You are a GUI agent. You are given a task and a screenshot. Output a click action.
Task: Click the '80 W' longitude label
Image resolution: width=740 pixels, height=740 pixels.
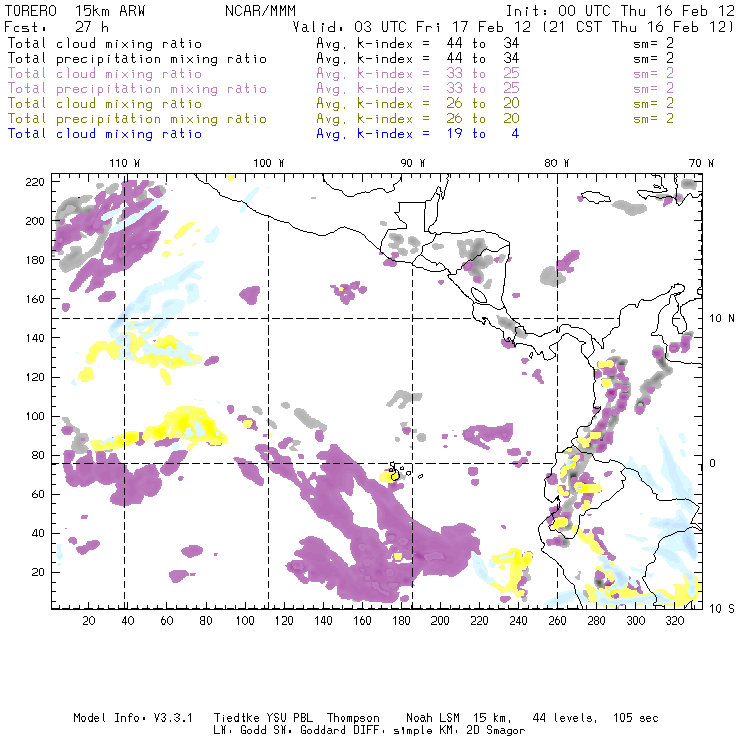[x=556, y=163]
